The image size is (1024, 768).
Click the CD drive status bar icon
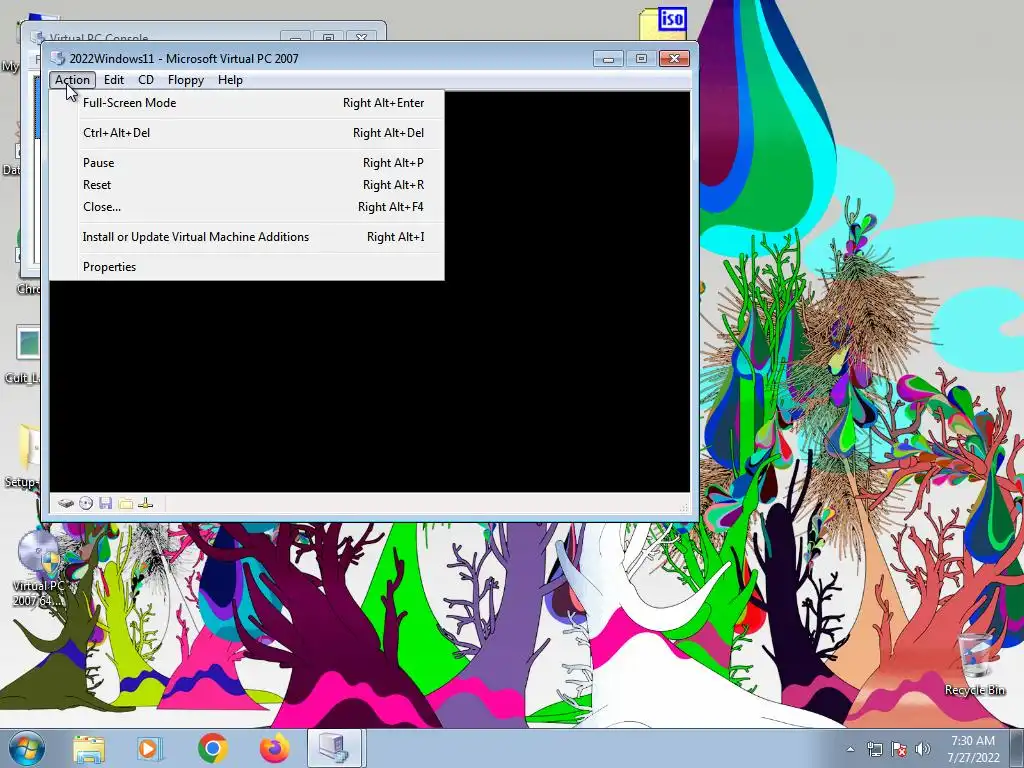coord(86,503)
